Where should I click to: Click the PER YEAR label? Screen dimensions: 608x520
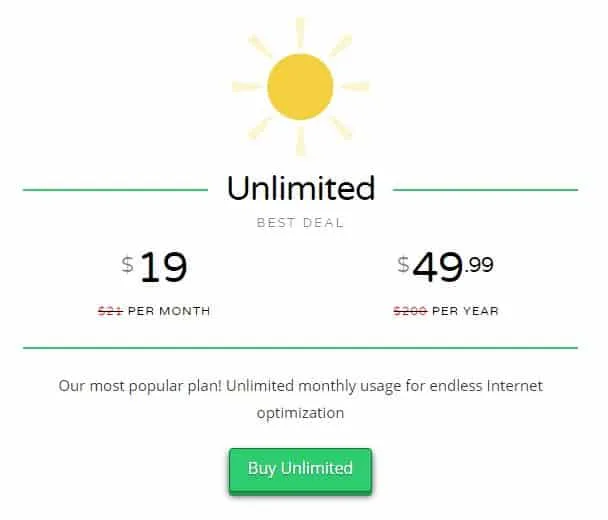coord(465,311)
